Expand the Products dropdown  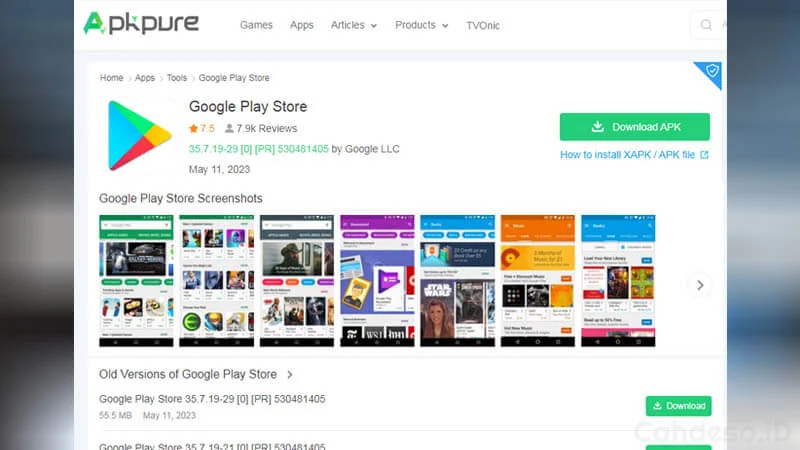coord(421,25)
